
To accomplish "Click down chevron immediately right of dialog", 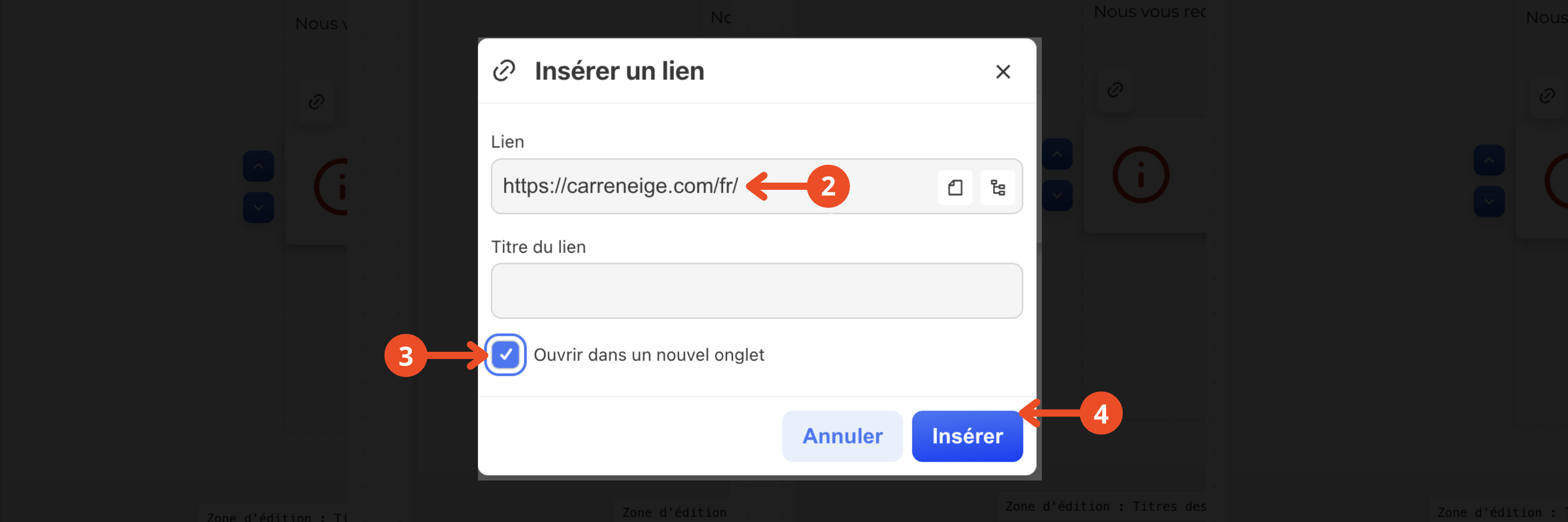I will (1057, 195).
